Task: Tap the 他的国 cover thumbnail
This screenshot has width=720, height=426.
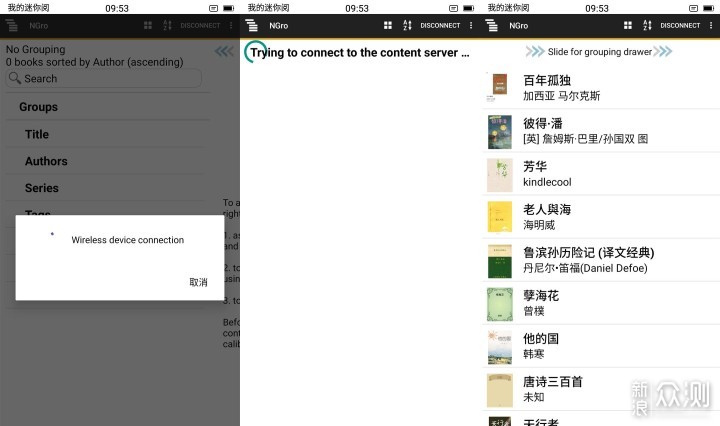Action: 499,348
